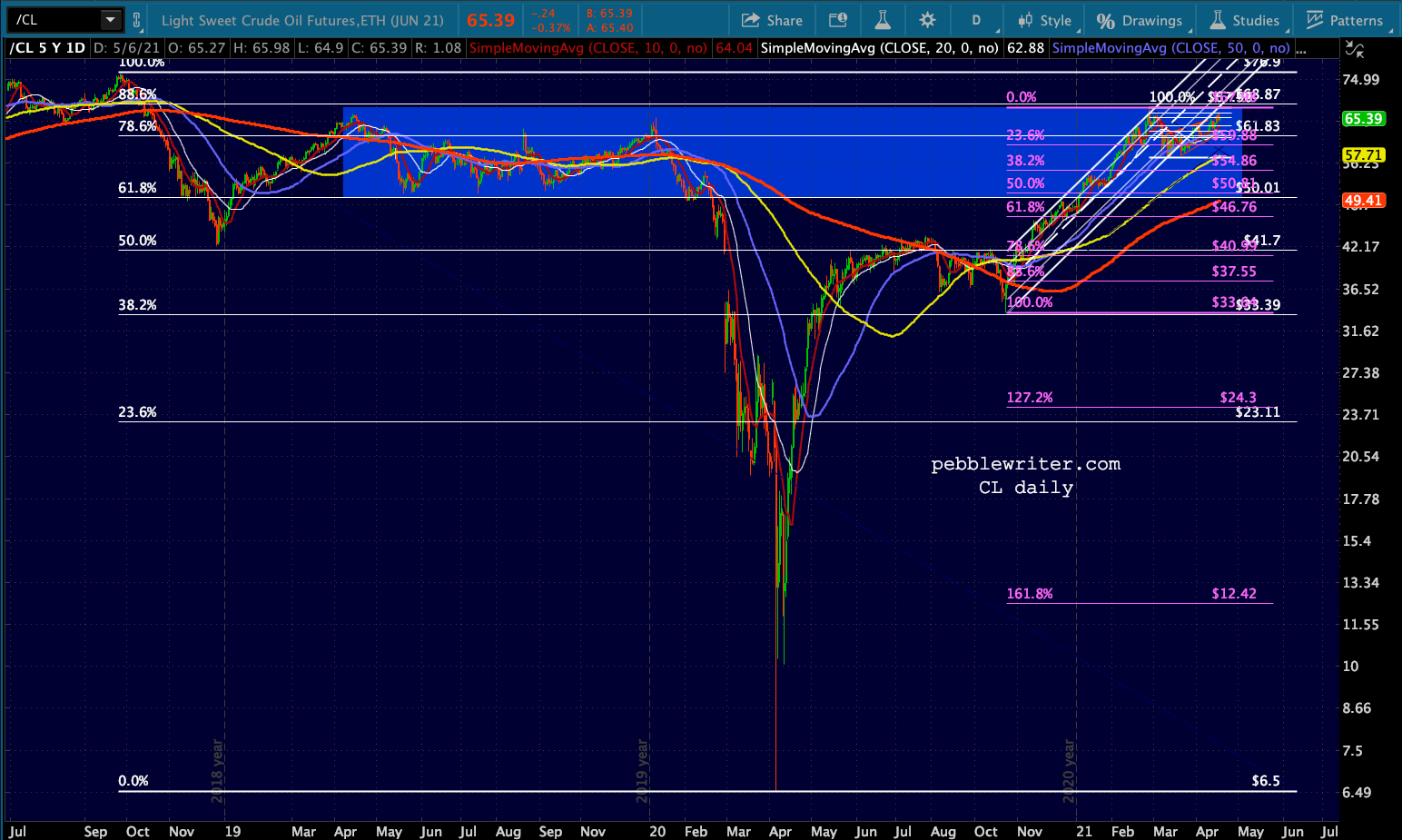Click the $6.5 Fibonacci price label
The height and width of the screenshot is (840, 1402).
(x=1266, y=781)
